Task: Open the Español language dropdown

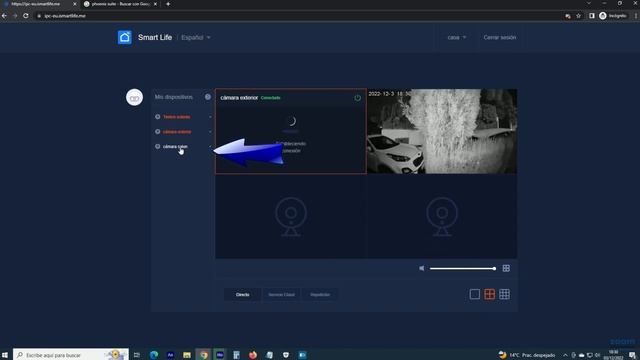Action: 196,38
